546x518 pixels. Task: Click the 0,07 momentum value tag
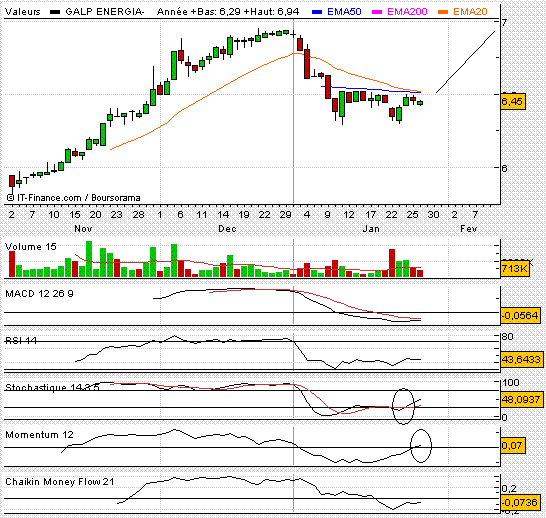coord(513,446)
